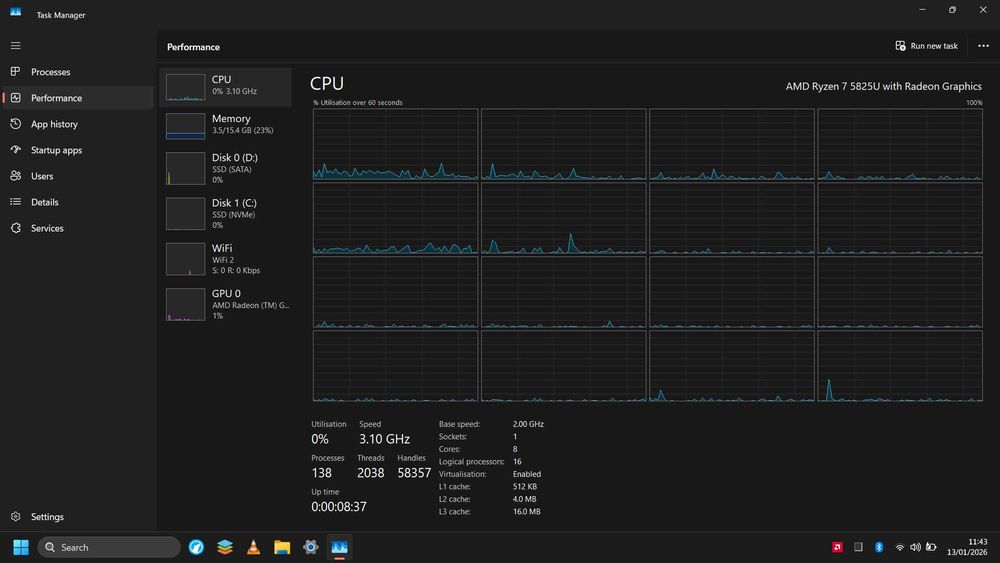Click the Settings gear icon in sidebar
The height and width of the screenshot is (563, 1000).
(15, 516)
